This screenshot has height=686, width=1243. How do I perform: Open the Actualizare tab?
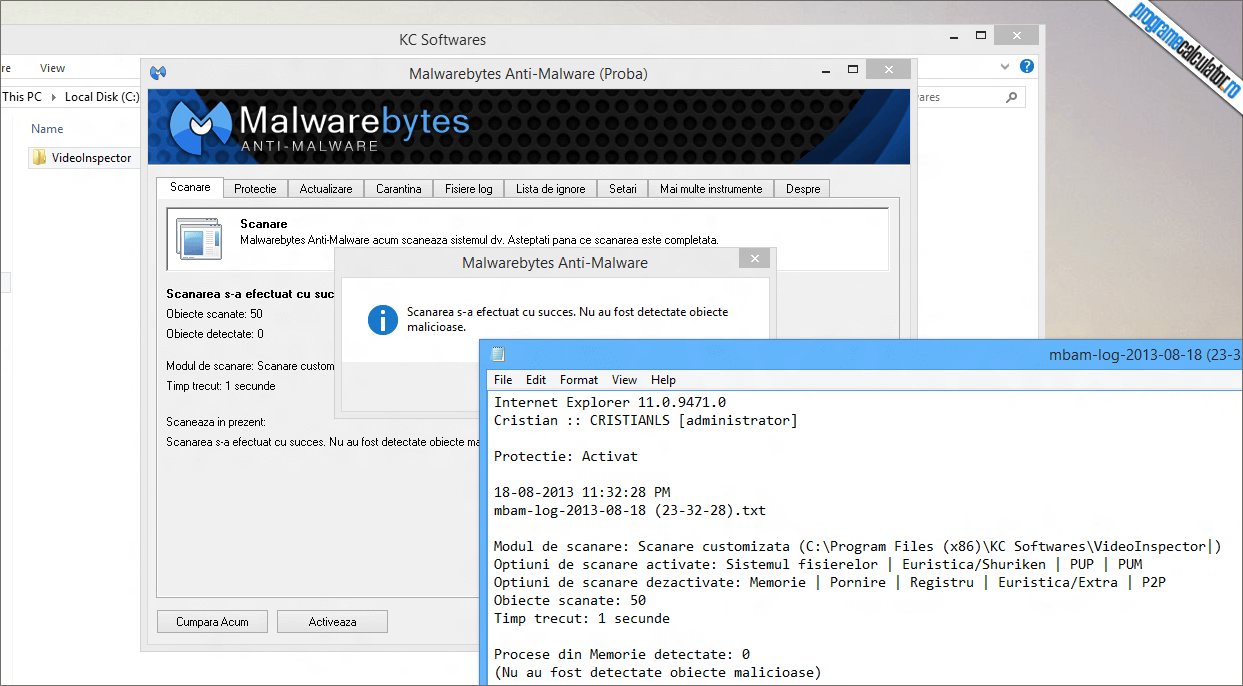pos(326,189)
